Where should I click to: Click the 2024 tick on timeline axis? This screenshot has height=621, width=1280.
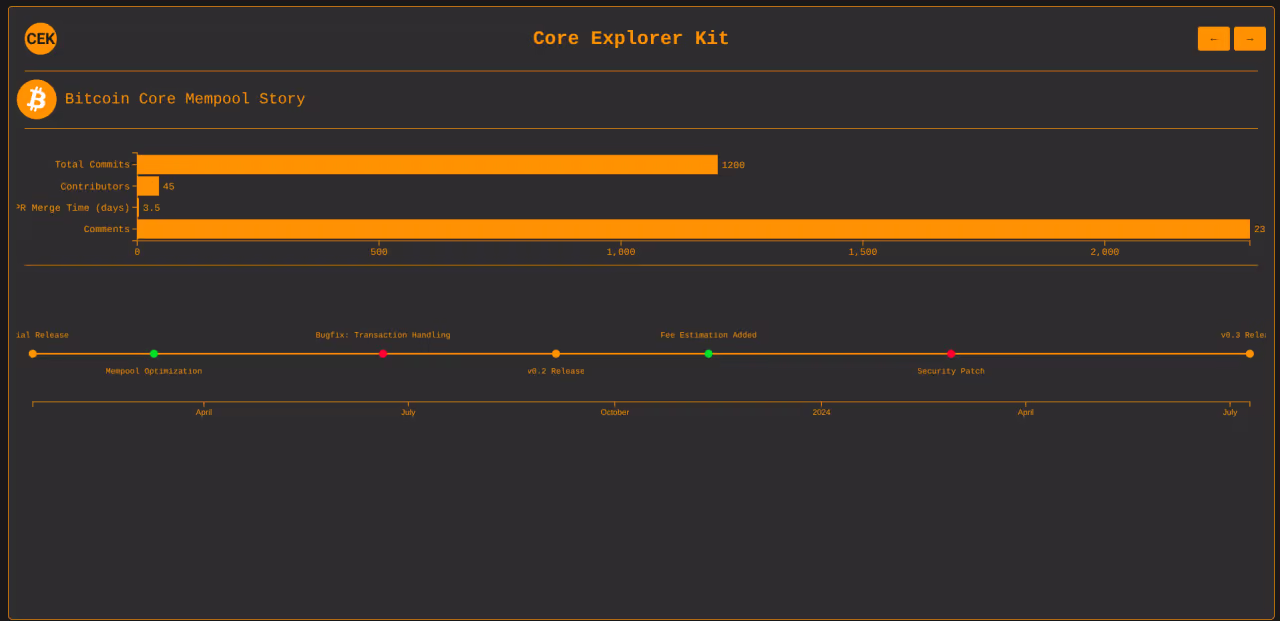(821, 412)
